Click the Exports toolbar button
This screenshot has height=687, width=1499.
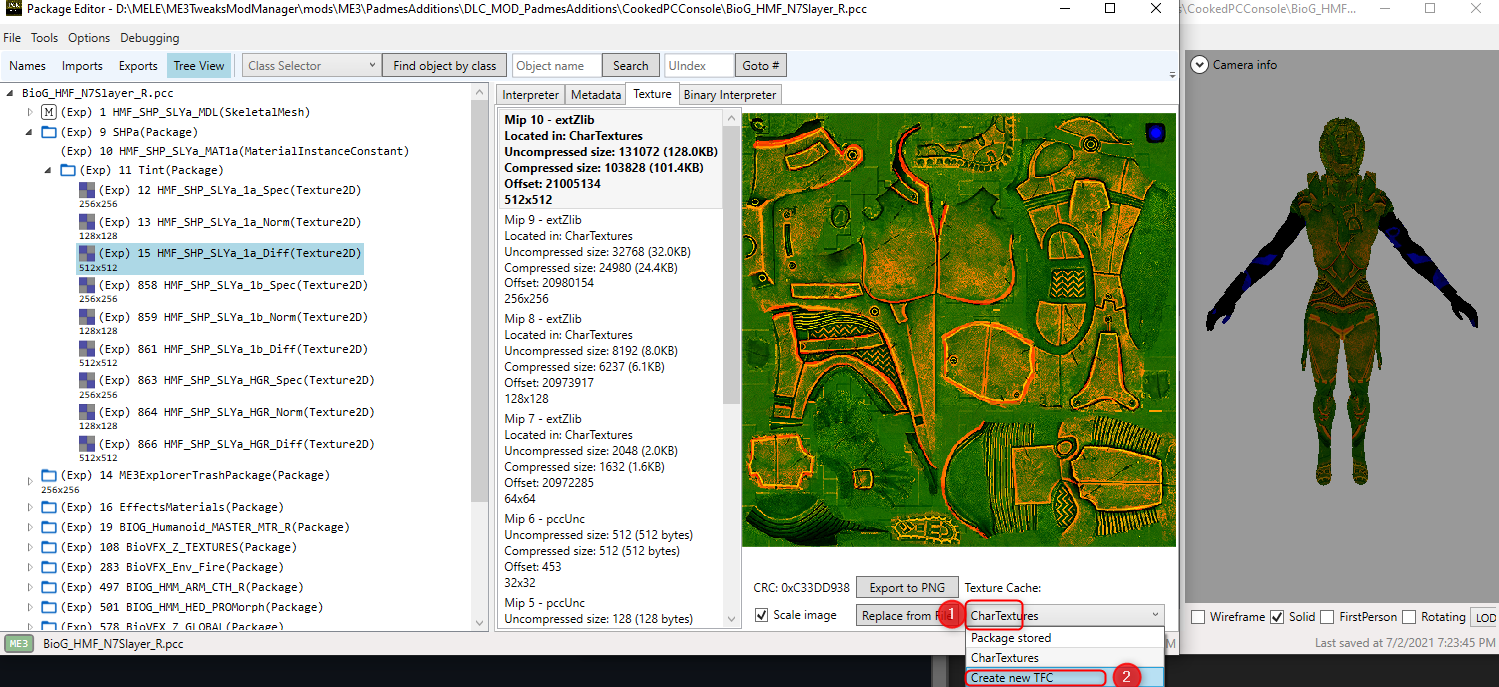pyautogui.click(x=138, y=66)
